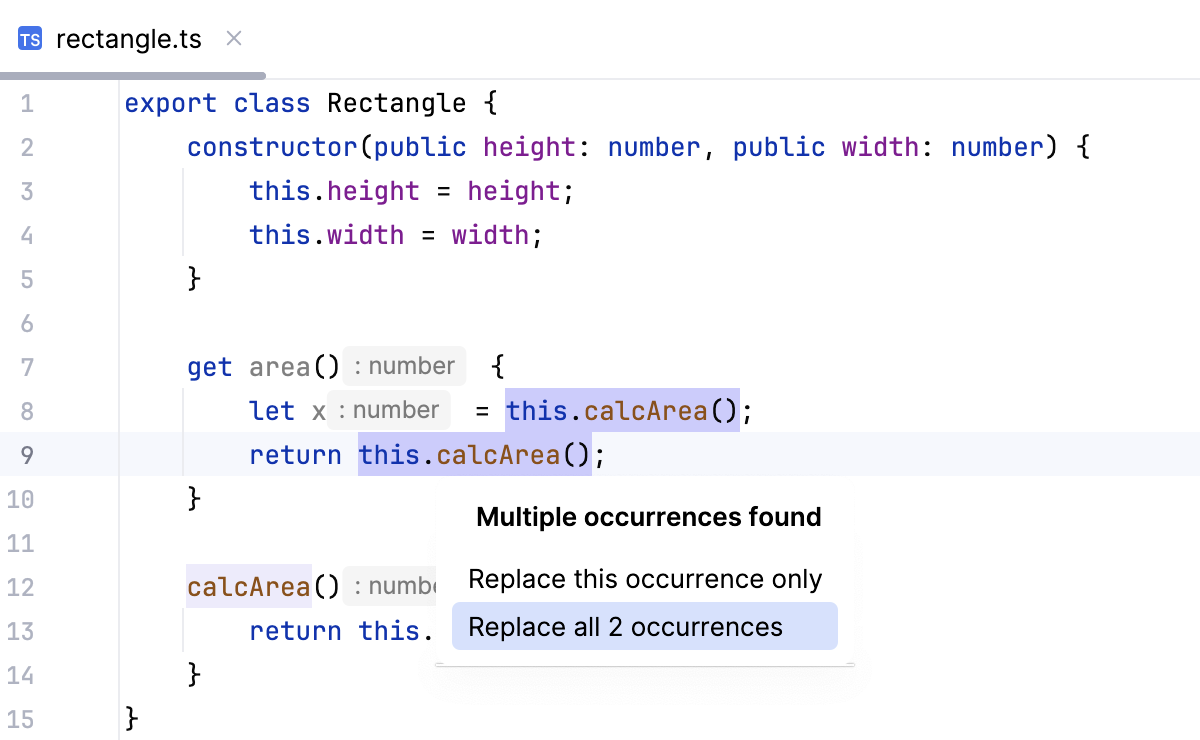Choose Replace all 2 occurrences
Image resolution: width=1200 pixels, height=740 pixels.
pos(644,626)
